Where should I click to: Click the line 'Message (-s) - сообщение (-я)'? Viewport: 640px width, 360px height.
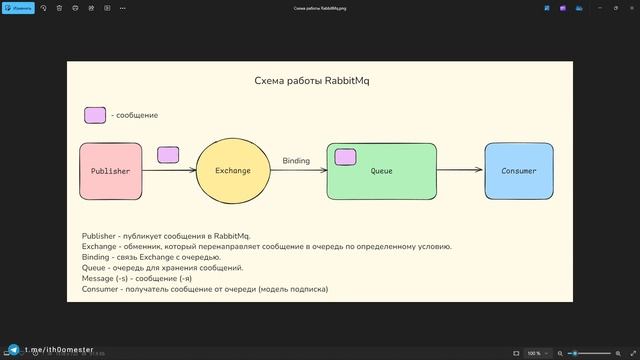[137, 278]
